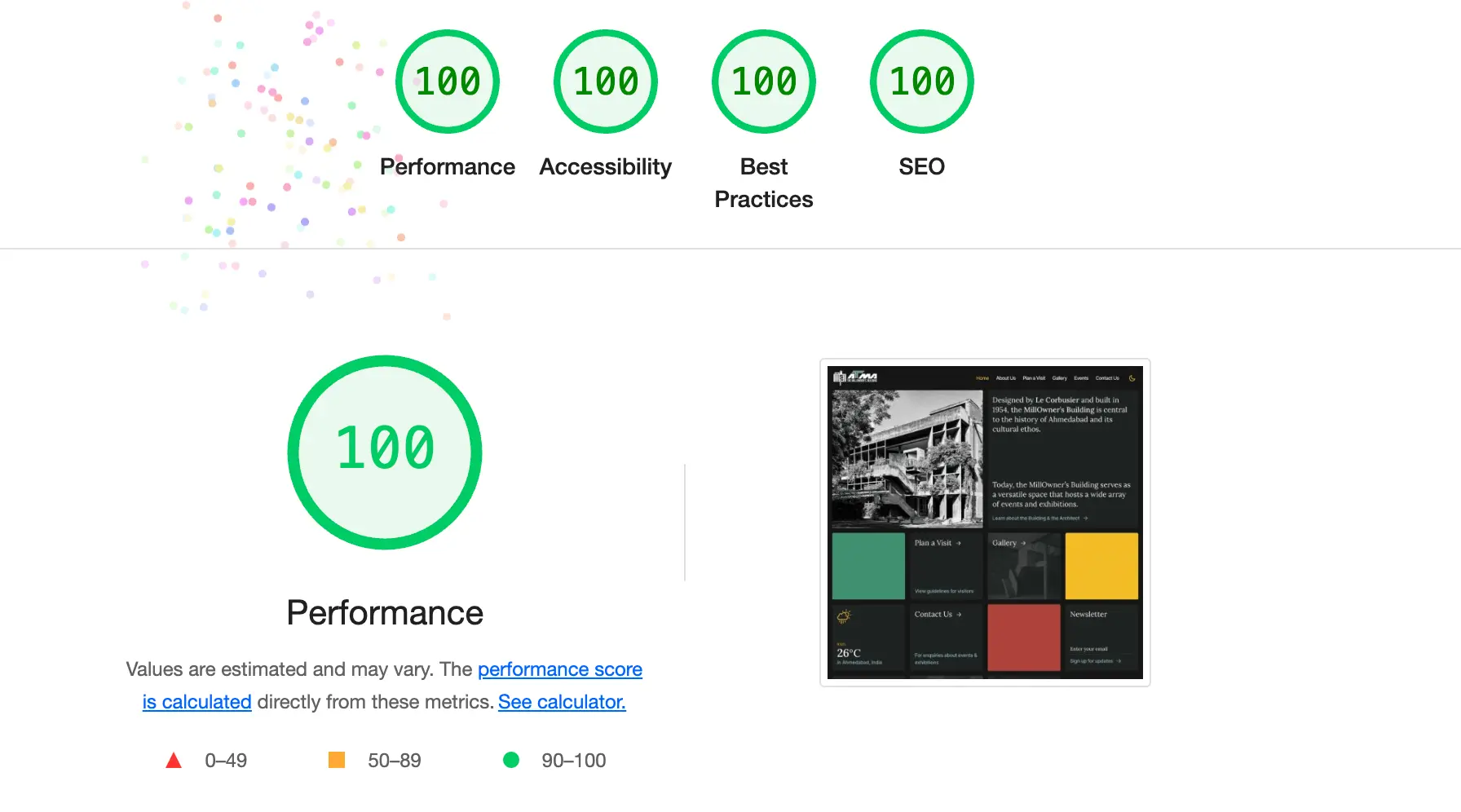Select the Performance score gauge at top
The image size is (1461, 812).
tap(447, 81)
